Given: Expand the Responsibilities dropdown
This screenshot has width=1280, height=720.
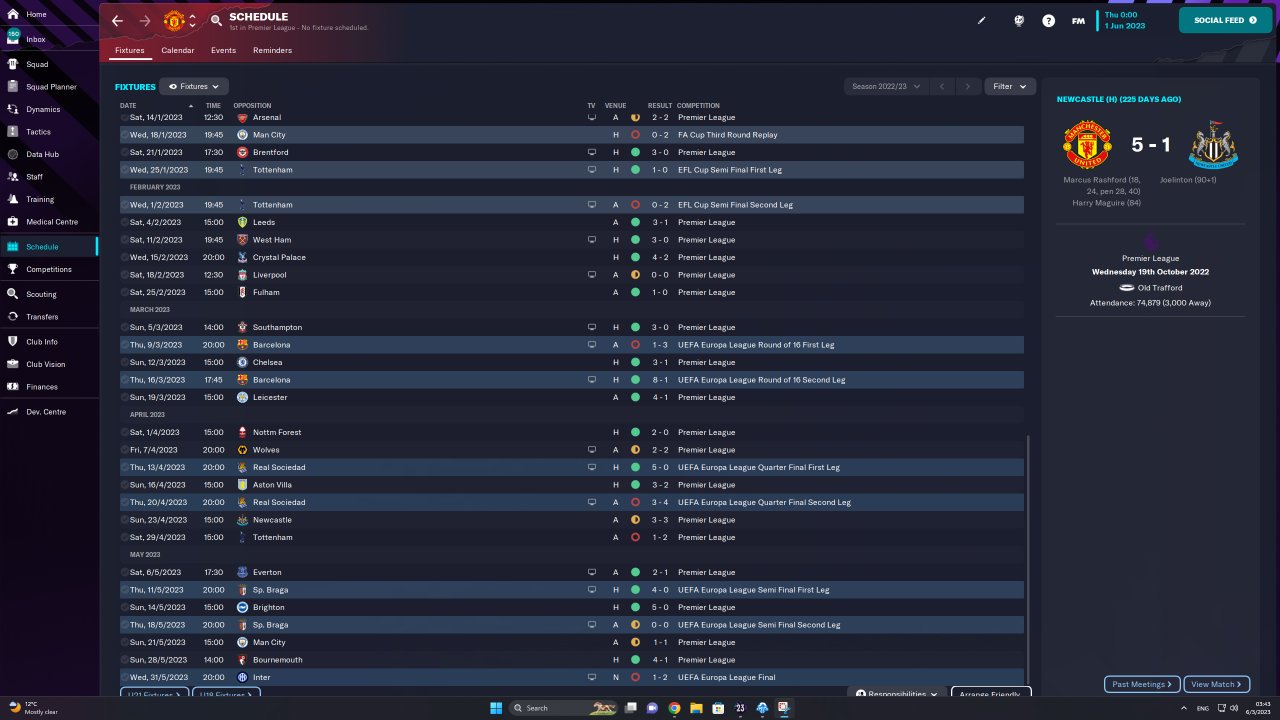Looking at the screenshot, I should [x=898, y=694].
